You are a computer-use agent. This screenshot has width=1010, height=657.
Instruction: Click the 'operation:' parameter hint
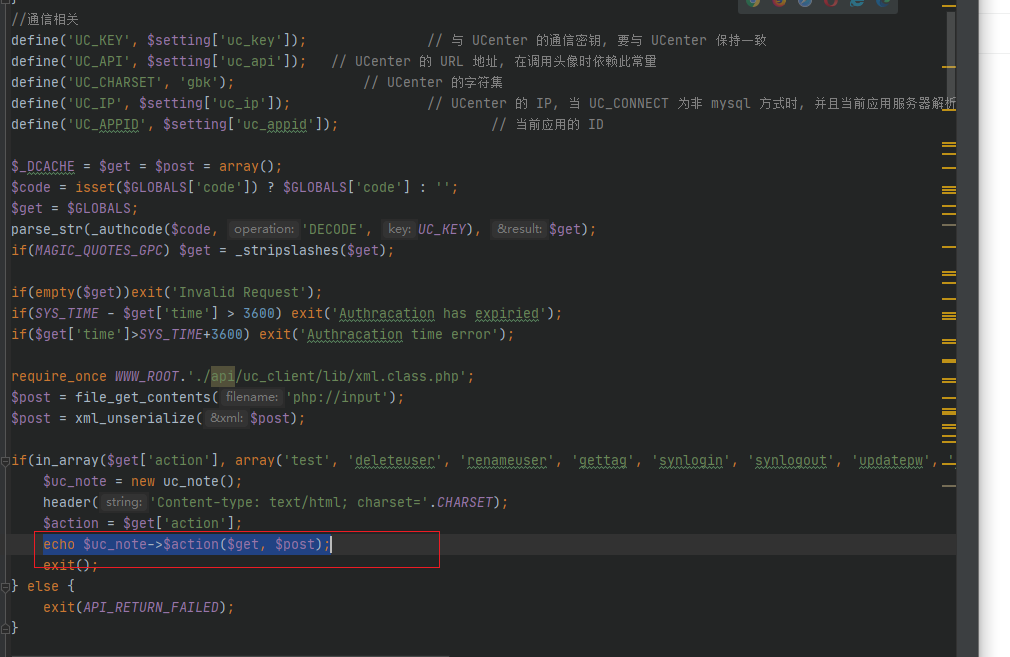263,229
